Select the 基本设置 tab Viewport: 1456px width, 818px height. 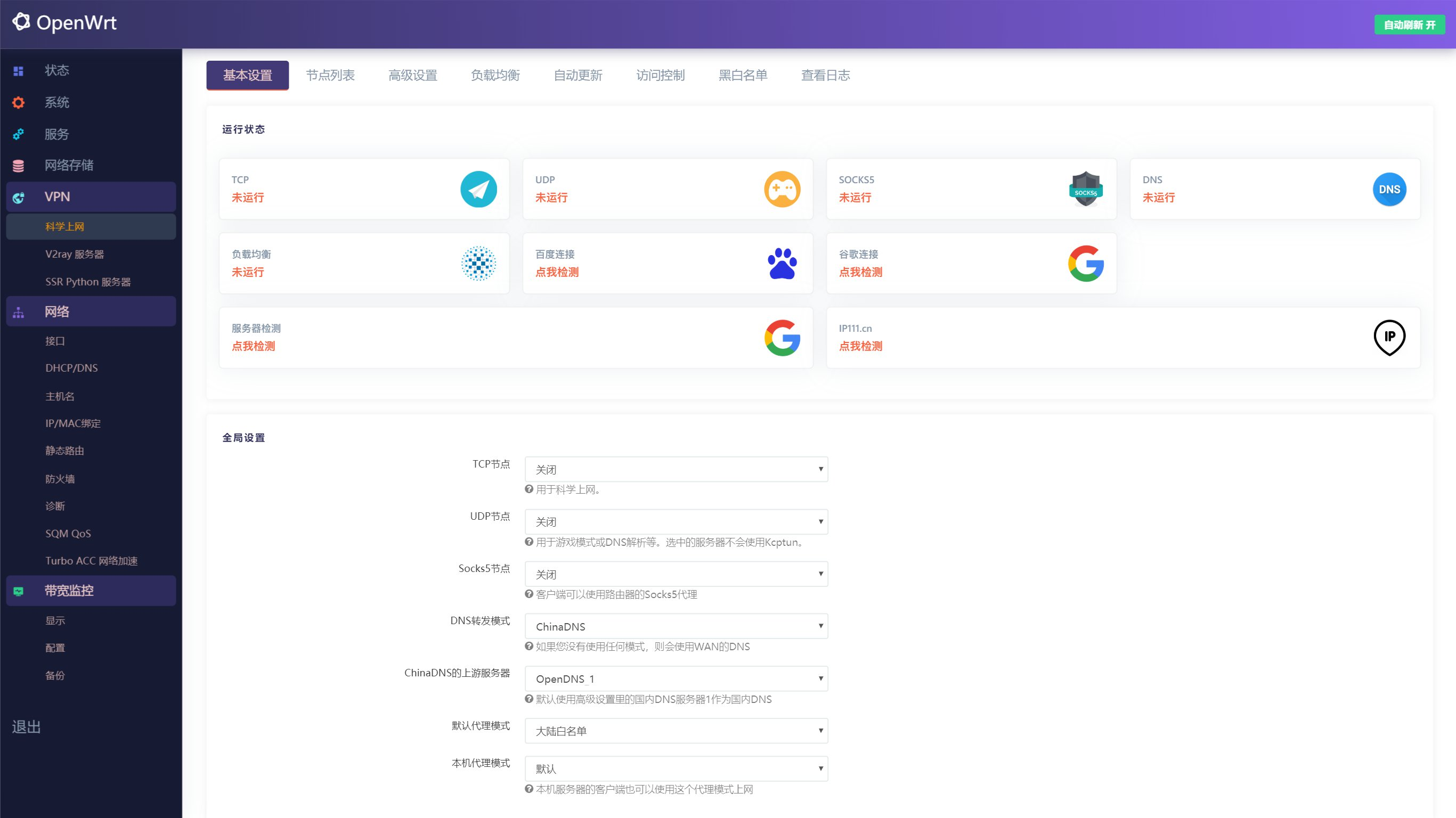pos(248,75)
